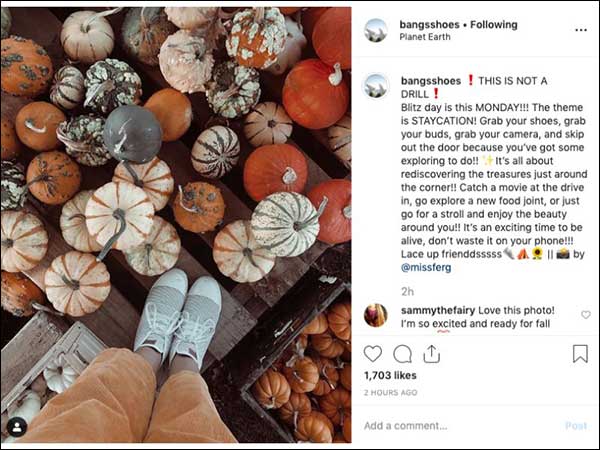600x450 pixels.
Task: Like sammythefairy's comment with the small heart
Action: pyautogui.click(x=585, y=315)
